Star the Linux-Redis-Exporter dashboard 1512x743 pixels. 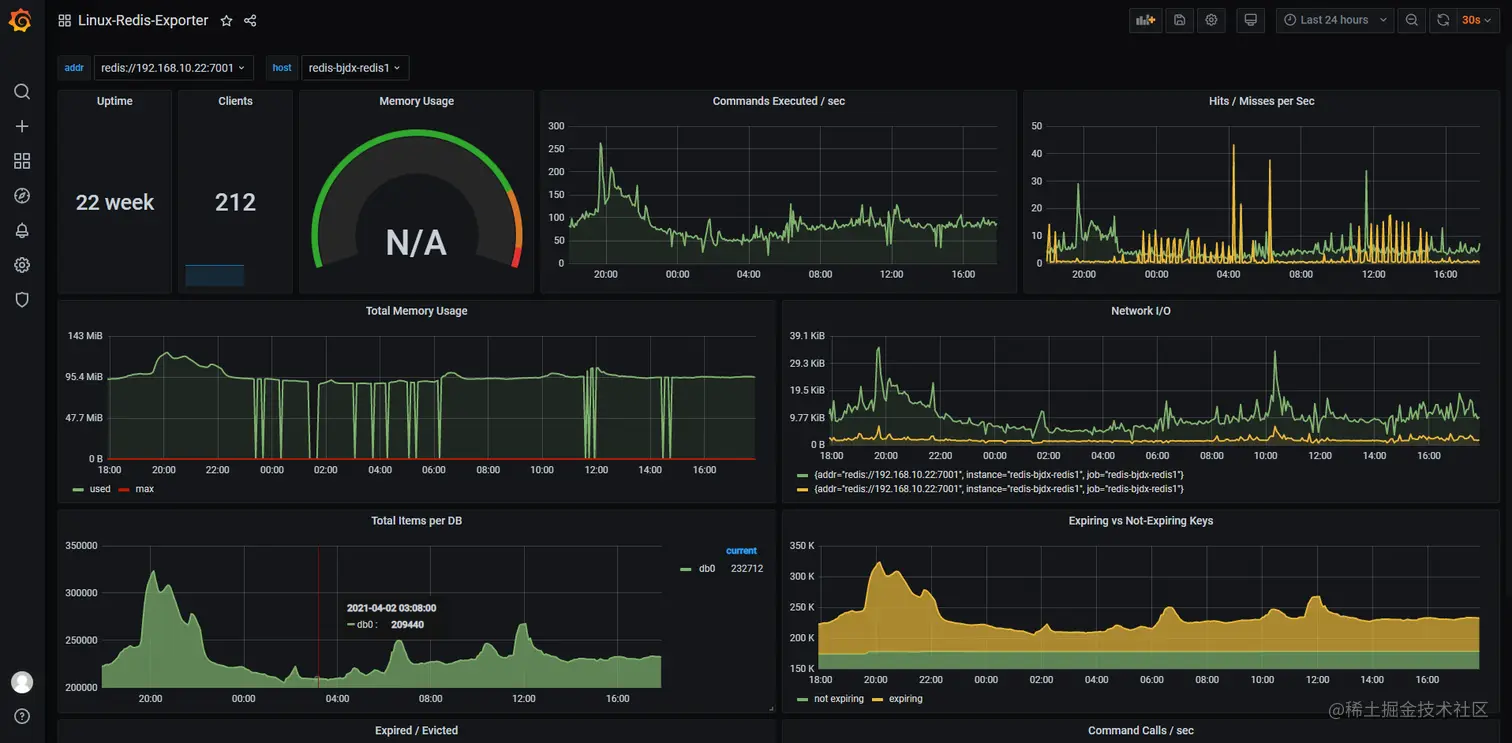(x=226, y=20)
